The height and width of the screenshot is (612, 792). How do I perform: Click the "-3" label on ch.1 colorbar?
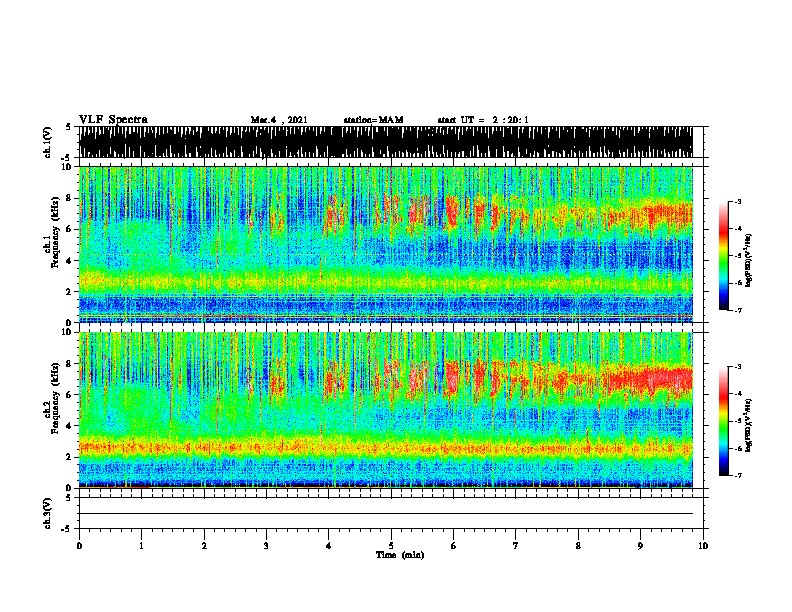point(738,202)
